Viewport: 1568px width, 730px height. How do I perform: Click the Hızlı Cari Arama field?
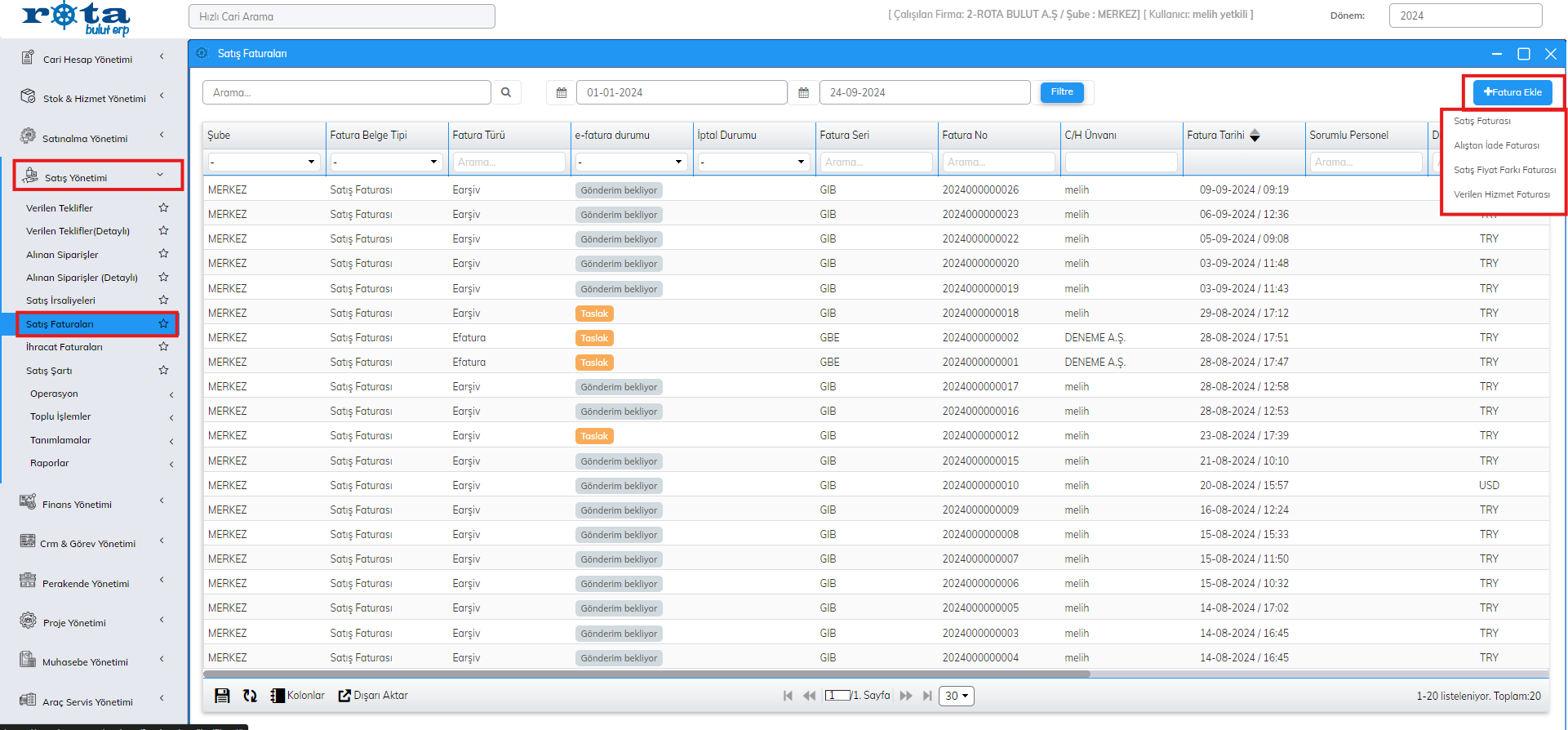[x=341, y=16]
